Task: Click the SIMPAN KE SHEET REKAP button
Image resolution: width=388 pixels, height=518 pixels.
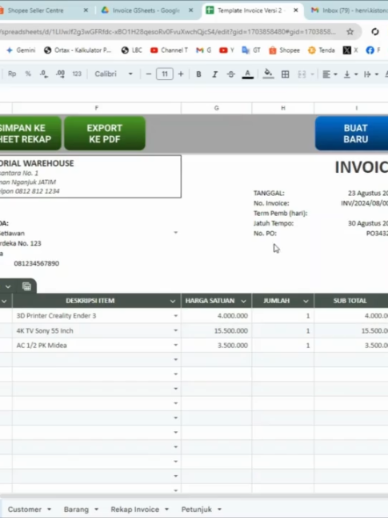Action: pos(30,133)
